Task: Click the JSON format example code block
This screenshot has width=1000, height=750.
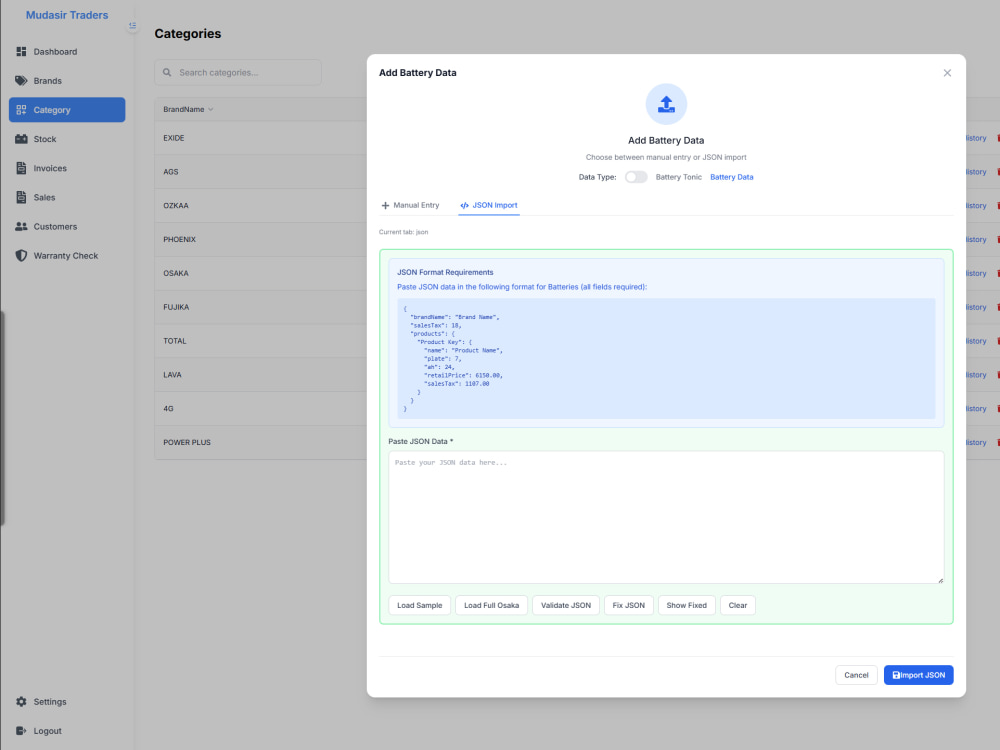Action: (x=666, y=358)
